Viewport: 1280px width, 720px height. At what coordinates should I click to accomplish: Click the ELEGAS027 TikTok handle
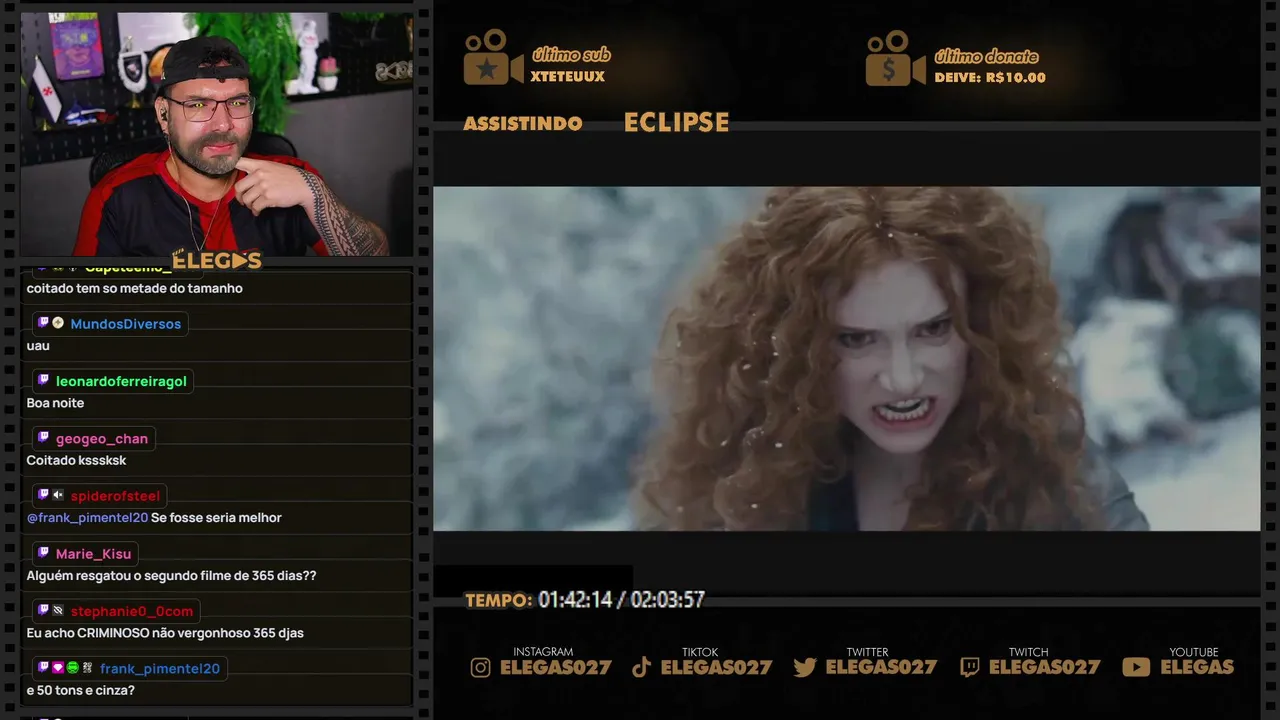tap(717, 667)
